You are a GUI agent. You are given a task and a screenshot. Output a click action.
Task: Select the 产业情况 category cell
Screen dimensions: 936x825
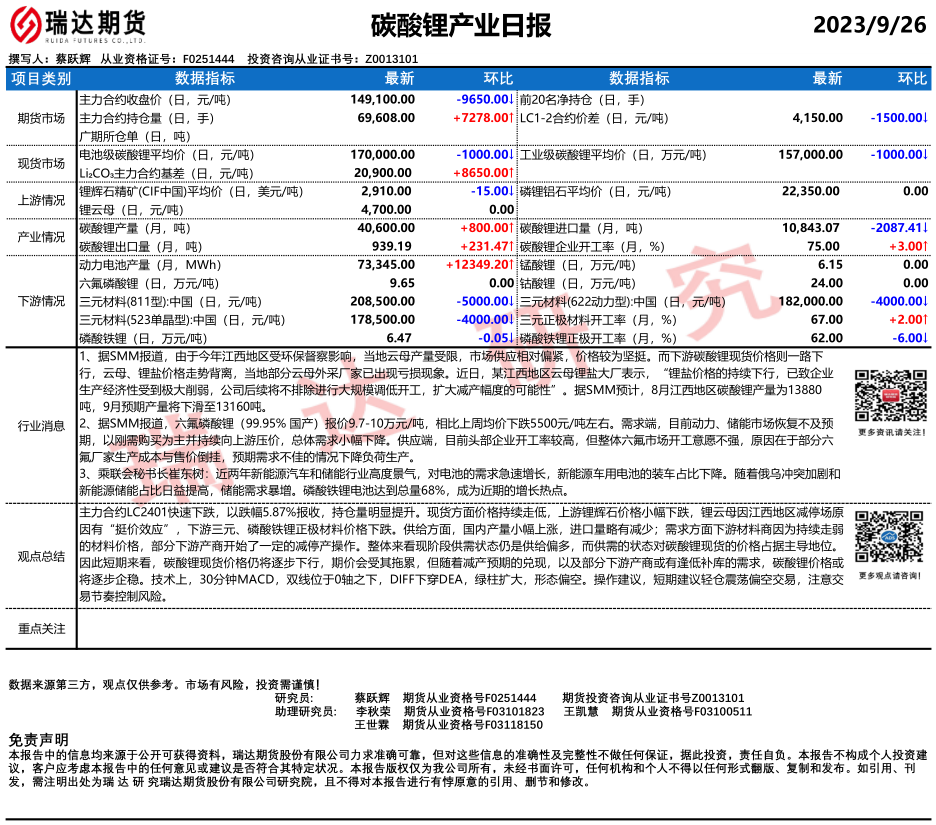(x=41, y=237)
